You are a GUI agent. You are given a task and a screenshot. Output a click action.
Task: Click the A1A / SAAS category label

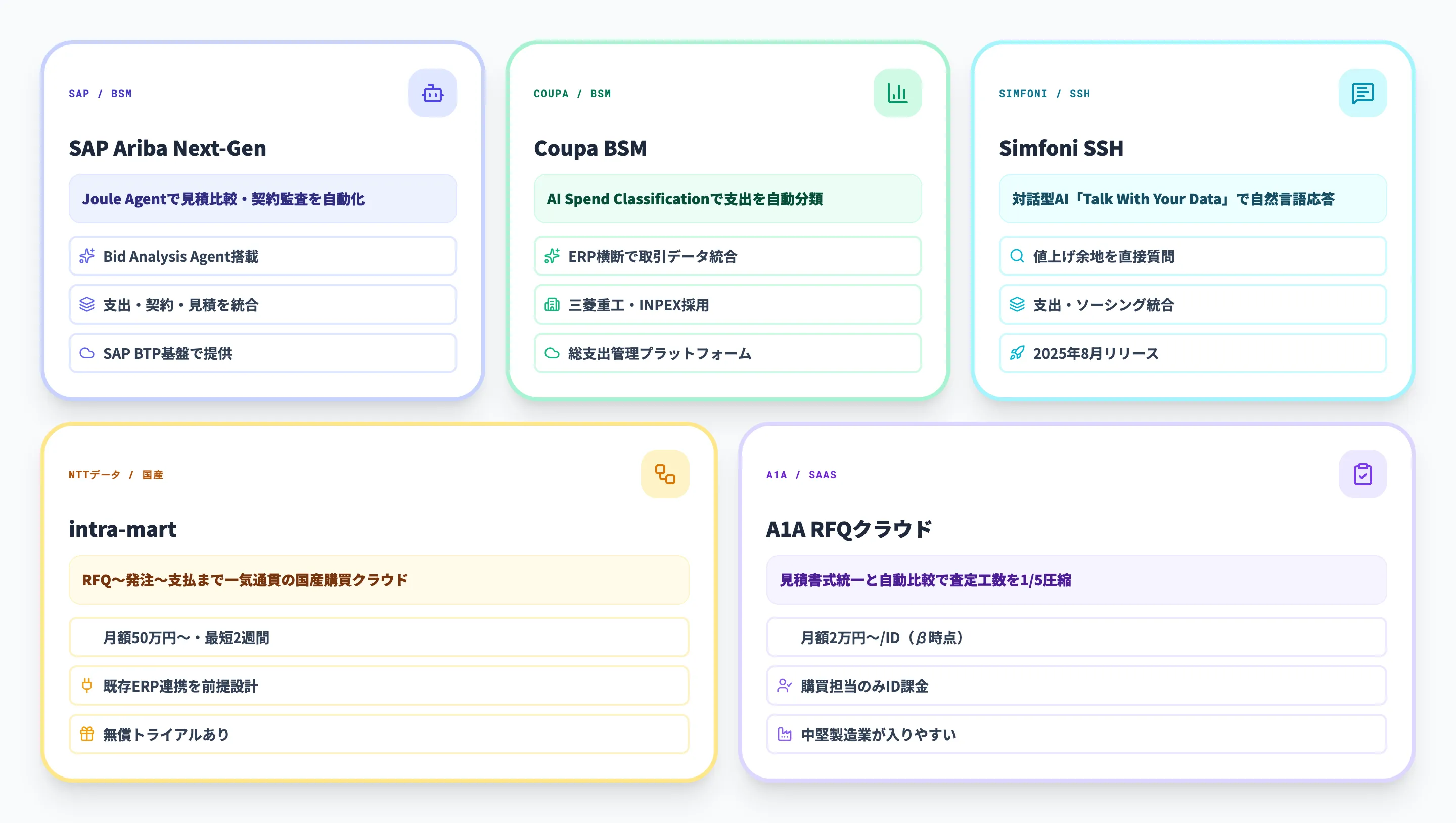click(x=801, y=475)
